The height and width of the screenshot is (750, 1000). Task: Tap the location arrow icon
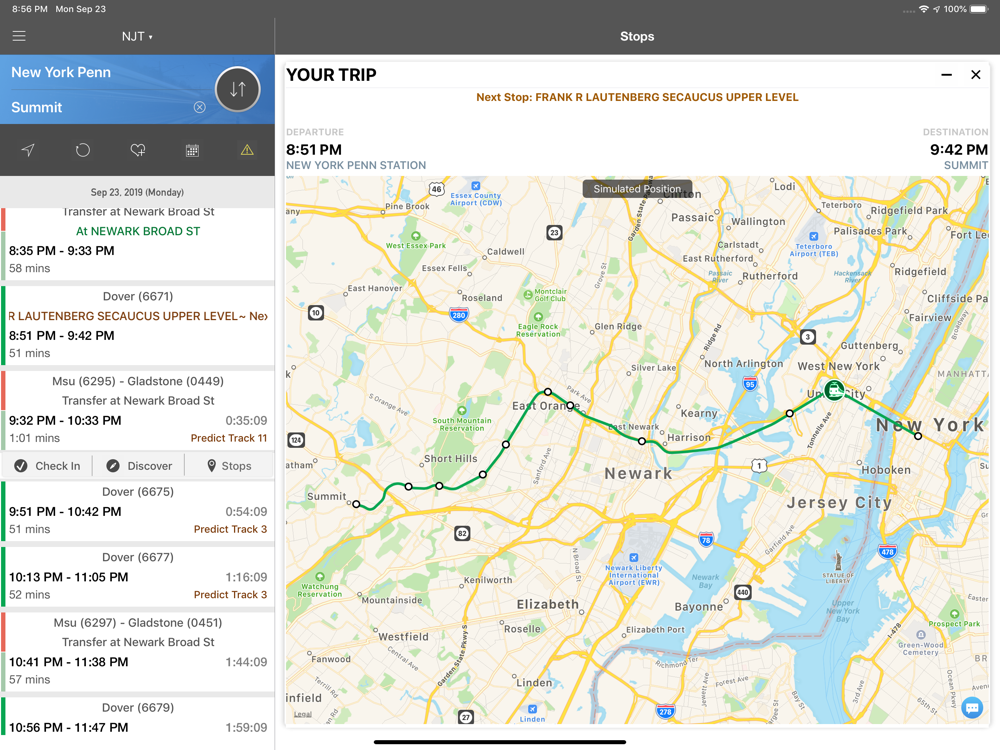pos(27,150)
